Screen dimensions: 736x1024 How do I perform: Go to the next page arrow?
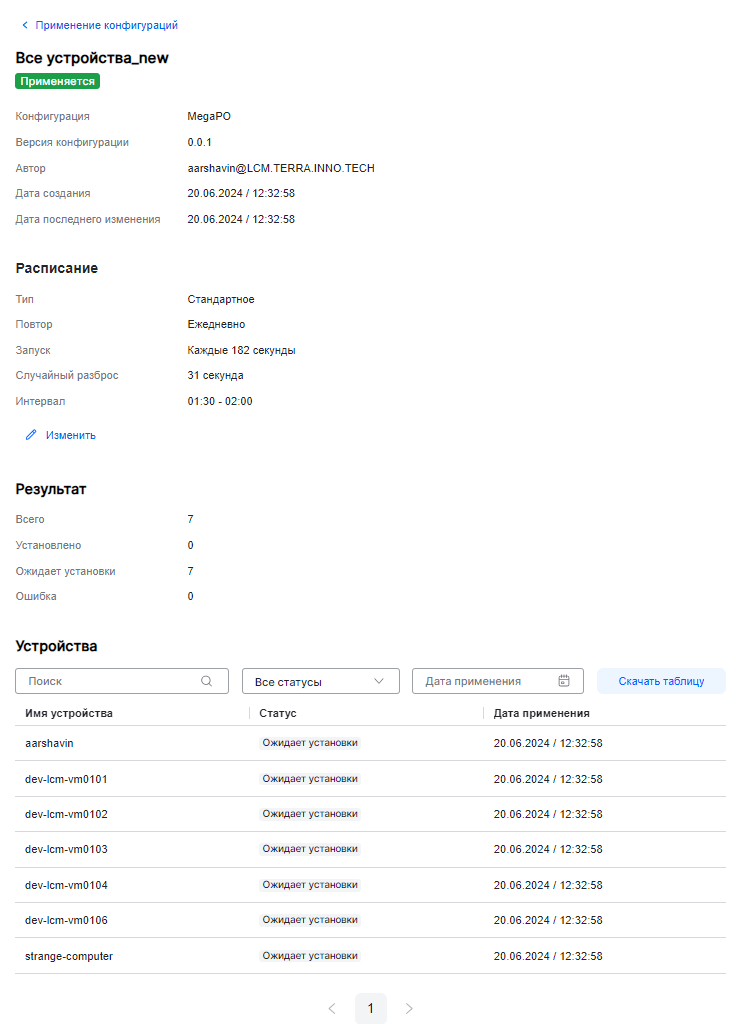(x=409, y=1008)
